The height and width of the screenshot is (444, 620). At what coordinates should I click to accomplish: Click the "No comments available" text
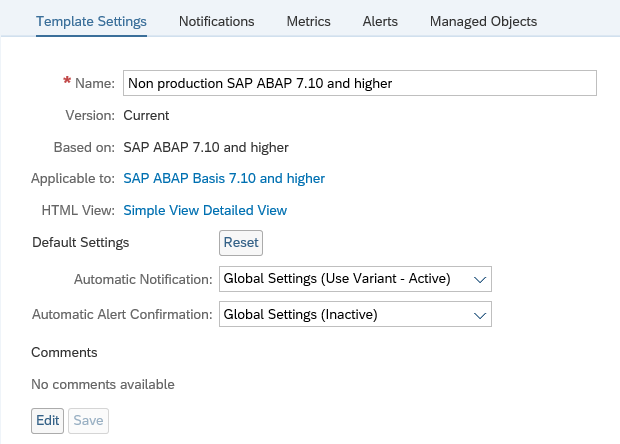point(103,384)
